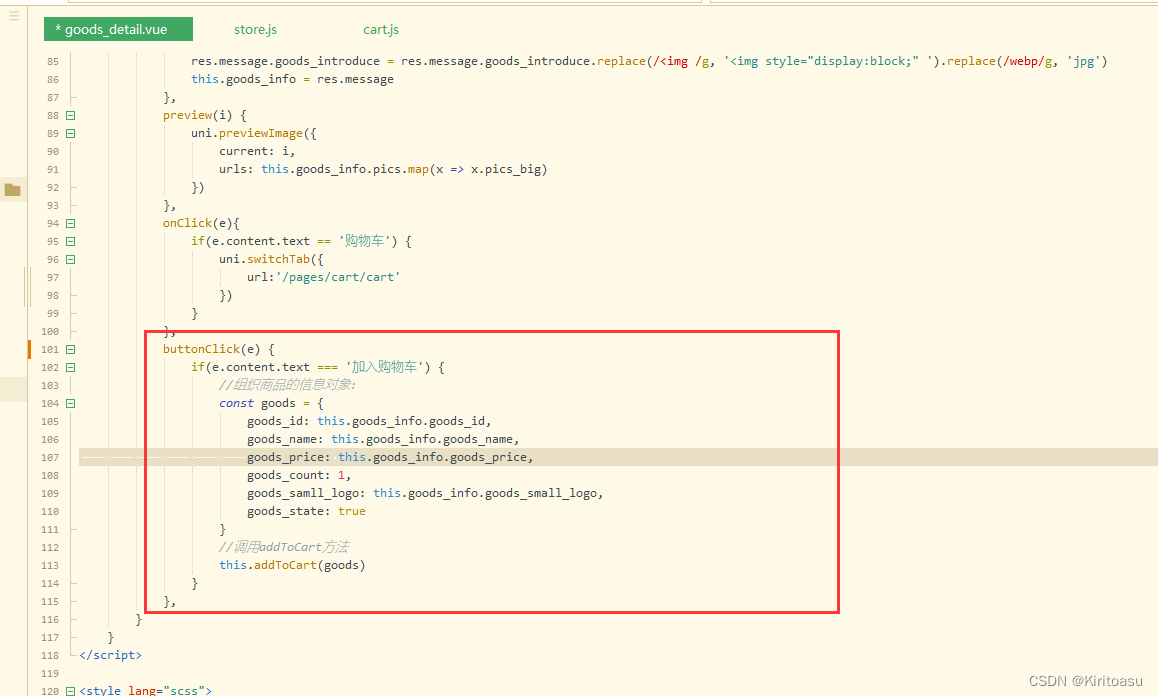Click 'goods_id' property on line 105

[x=275, y=421]
